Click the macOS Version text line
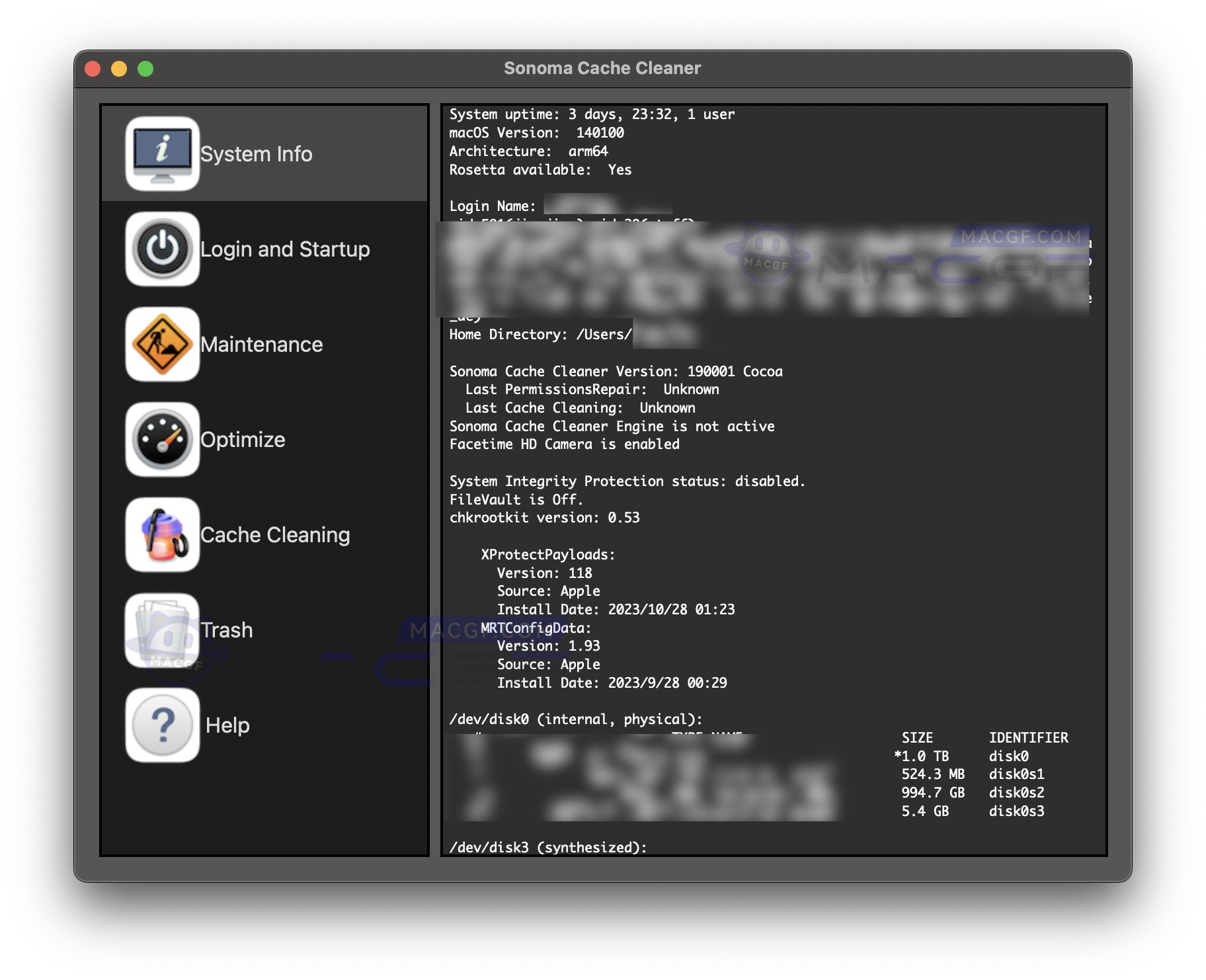 [537, 132]
